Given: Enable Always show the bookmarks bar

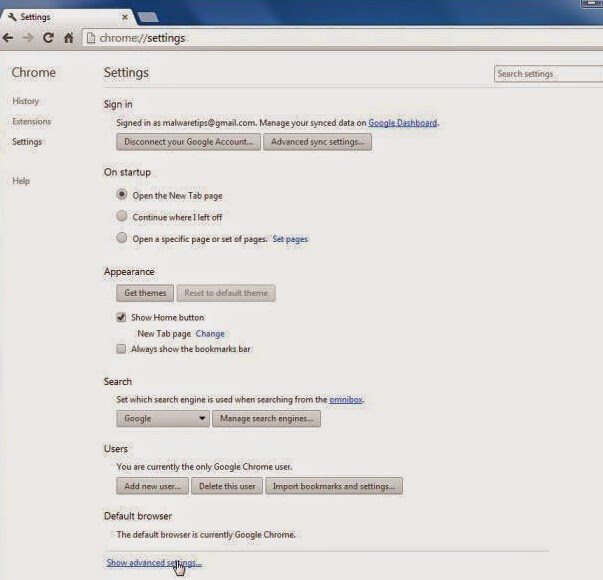Looking at the screenshot, I should tap(121, 349).
